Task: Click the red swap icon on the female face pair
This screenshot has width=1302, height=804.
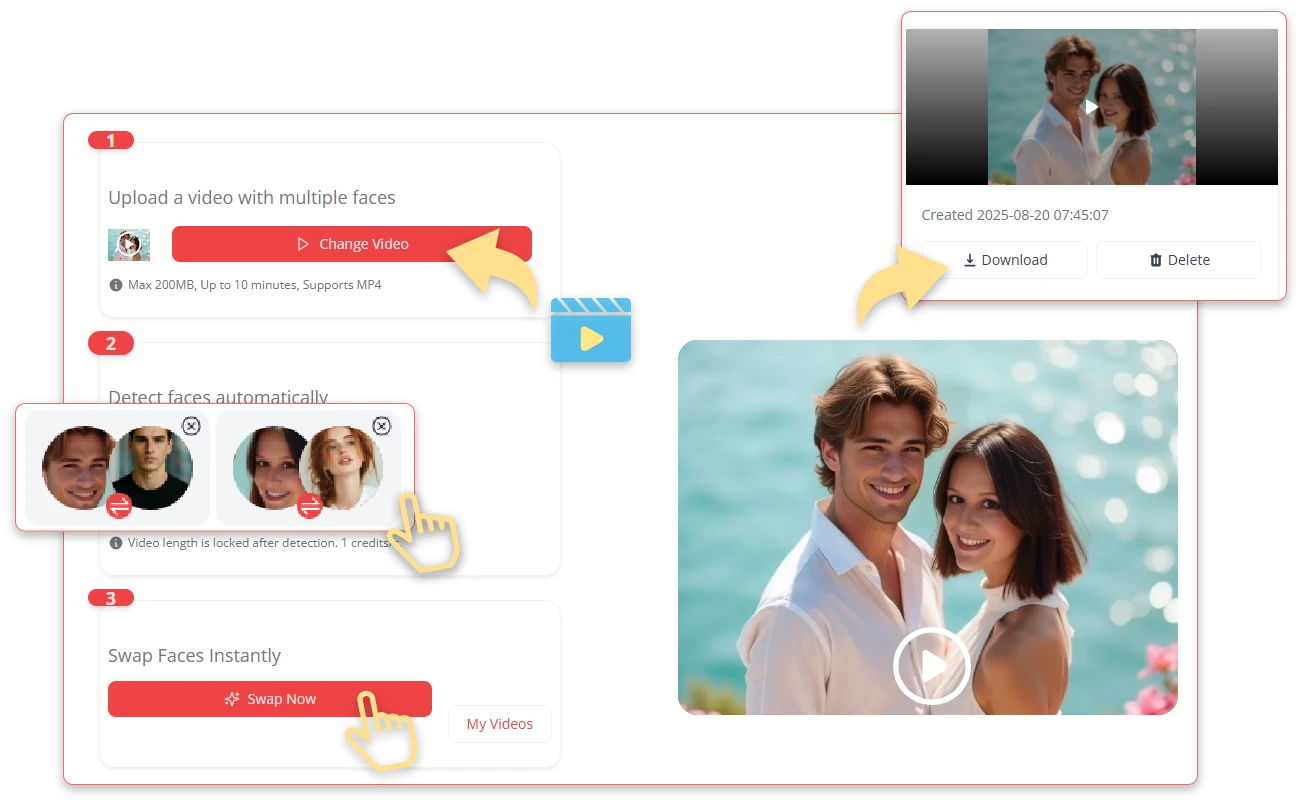Action: tap(310, 506)
